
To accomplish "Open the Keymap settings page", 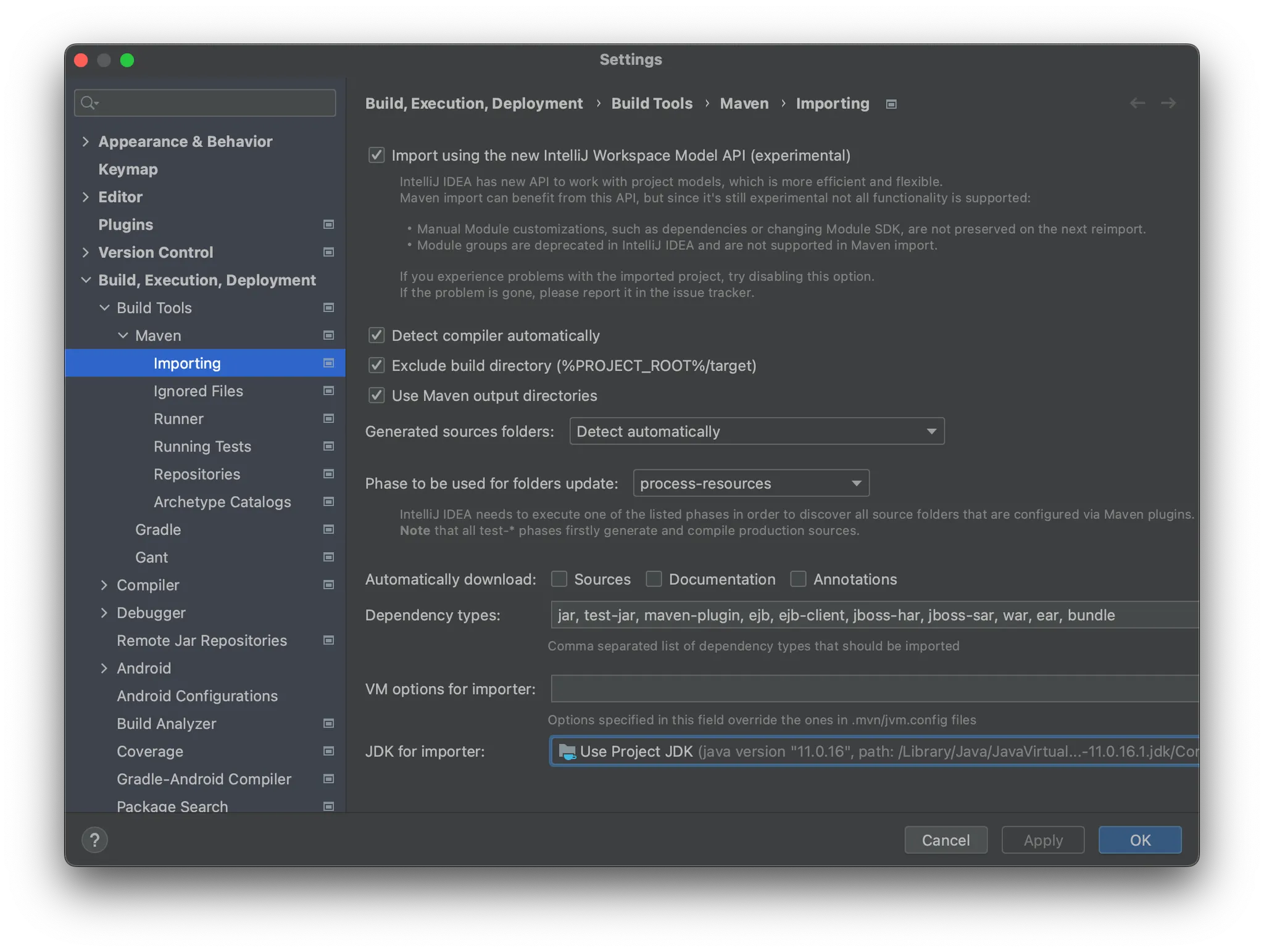I will pos(128,169).
